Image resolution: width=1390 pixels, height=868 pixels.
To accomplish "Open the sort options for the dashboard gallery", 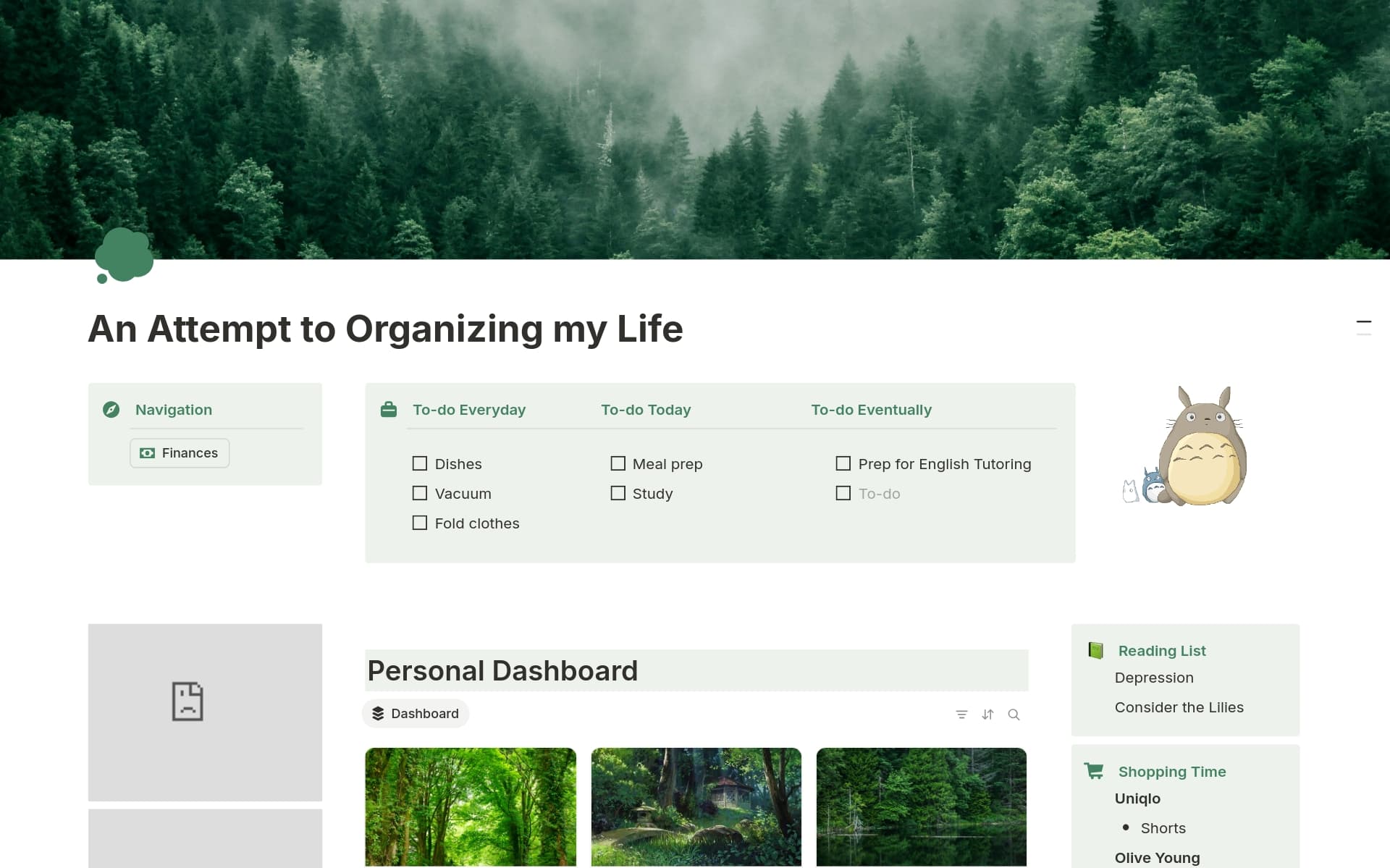I will click(987, 714).
